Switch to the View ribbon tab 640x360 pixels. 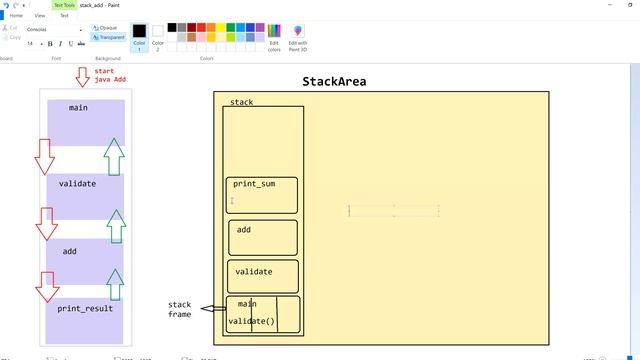coord(40,16)
